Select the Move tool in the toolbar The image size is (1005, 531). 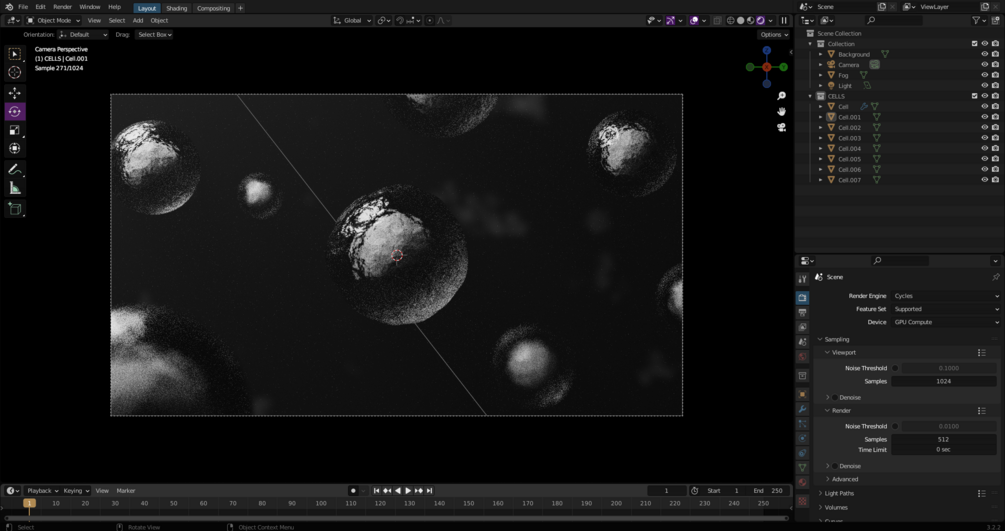(14, 92)
